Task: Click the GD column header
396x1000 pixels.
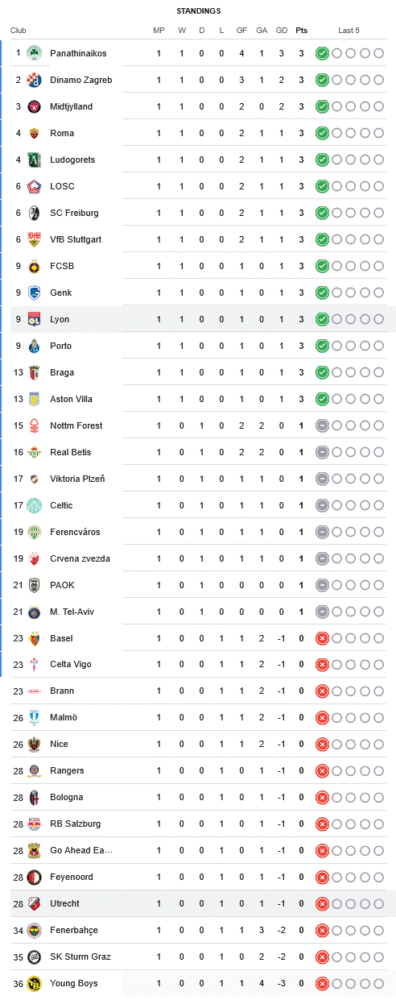Action: tap(281, 31)
